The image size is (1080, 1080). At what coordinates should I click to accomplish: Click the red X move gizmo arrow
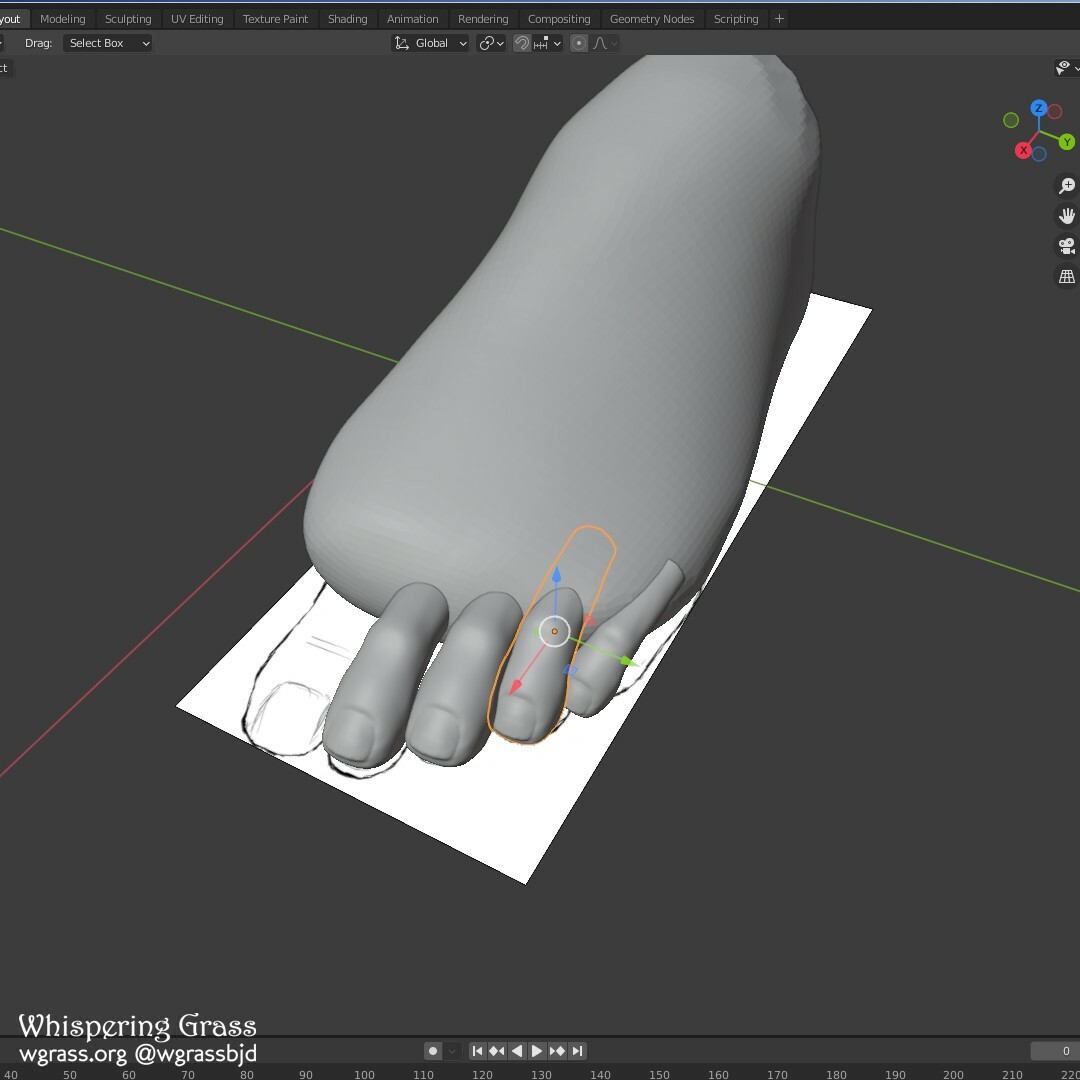pos(515,687)
